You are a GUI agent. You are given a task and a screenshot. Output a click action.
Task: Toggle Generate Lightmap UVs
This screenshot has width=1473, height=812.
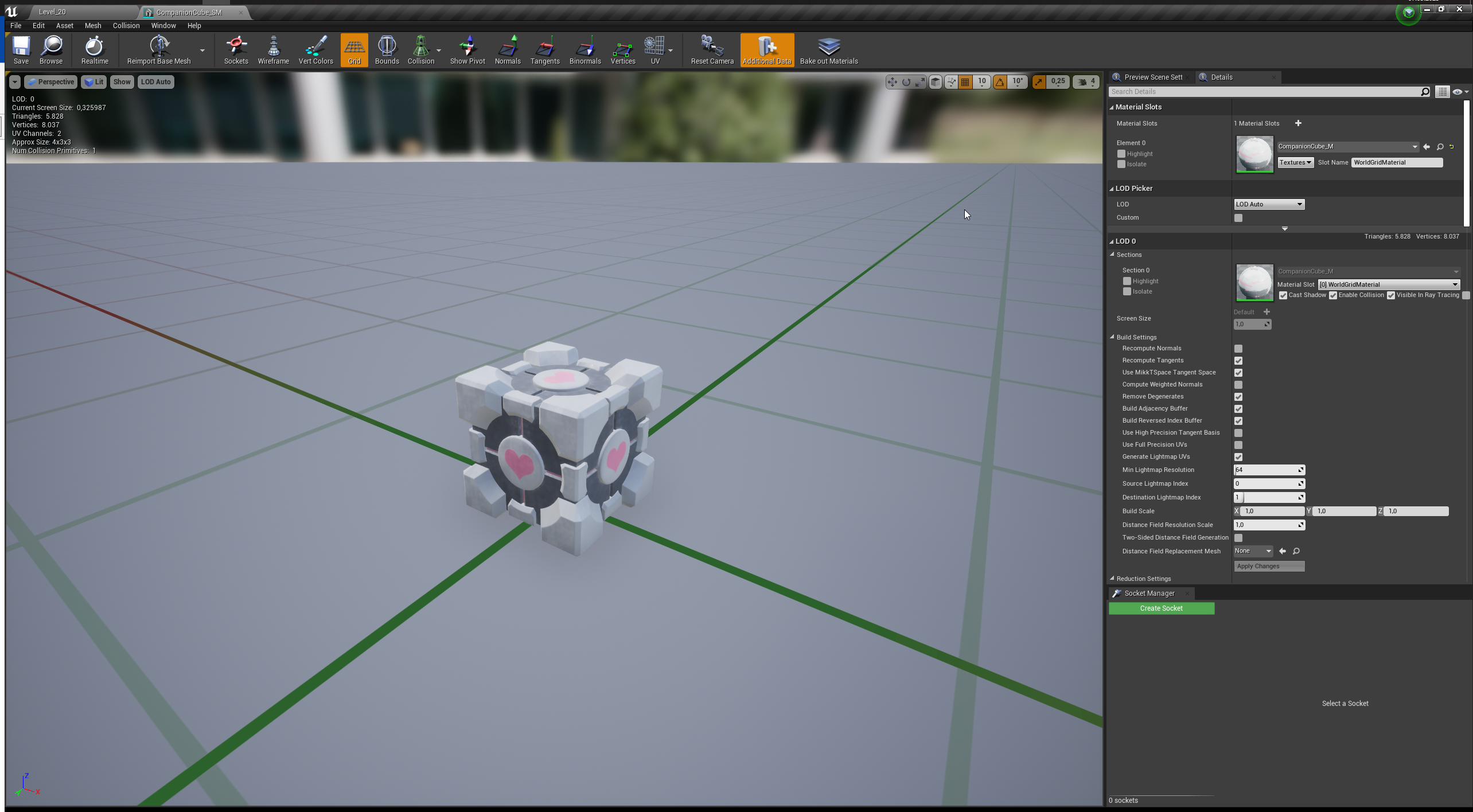coord(1238,457)
